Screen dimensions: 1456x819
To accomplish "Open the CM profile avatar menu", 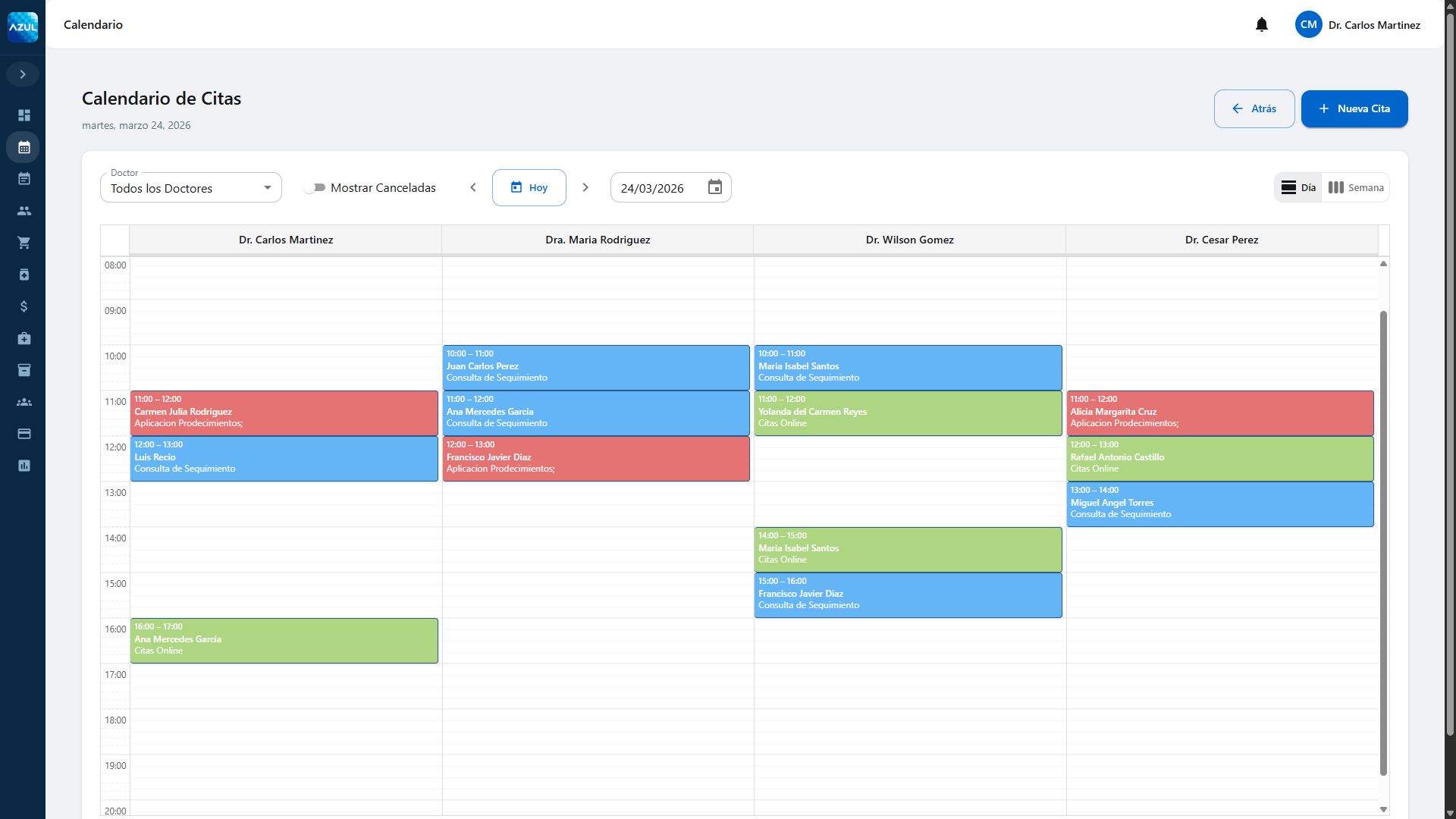I will point(1309,24).
